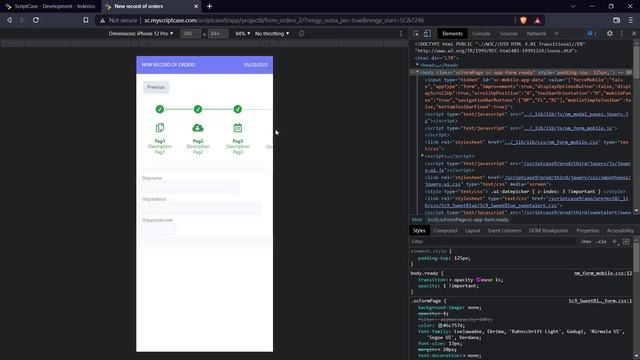Open DevTools customize menu dots
Screen dimensions: 640x360
pyautogui.click(x=622, y=33)
